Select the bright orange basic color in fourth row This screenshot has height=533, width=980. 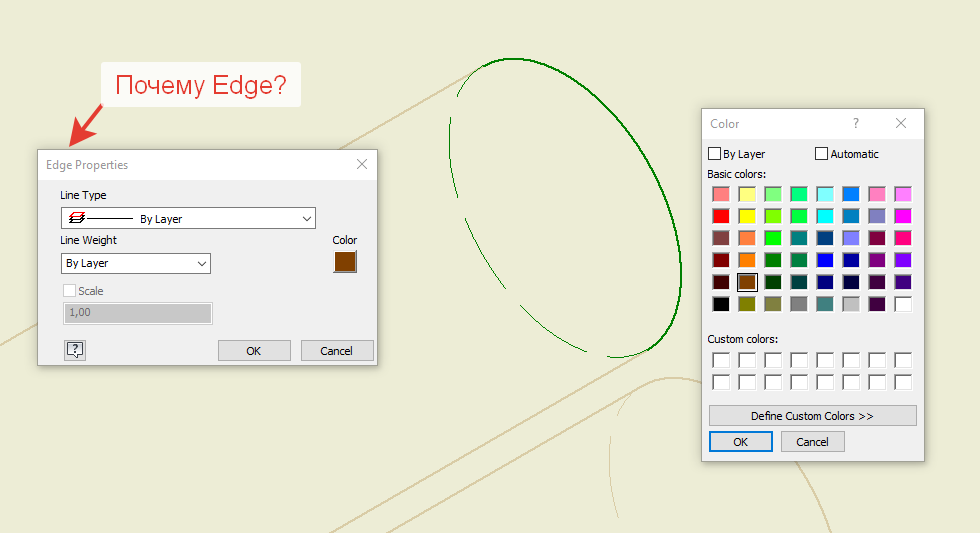747,260
